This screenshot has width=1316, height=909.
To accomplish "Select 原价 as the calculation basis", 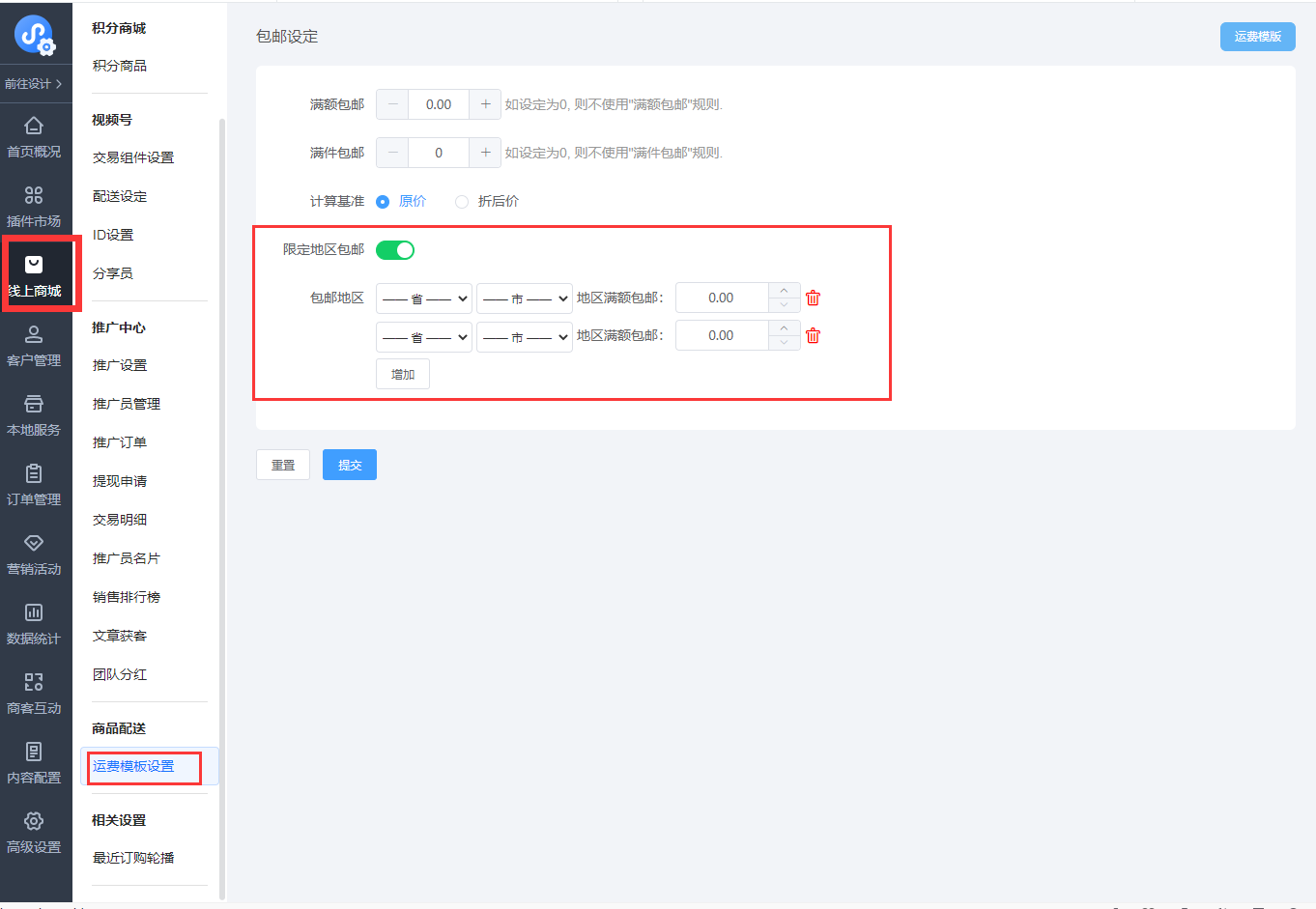I will pos(383,201).
